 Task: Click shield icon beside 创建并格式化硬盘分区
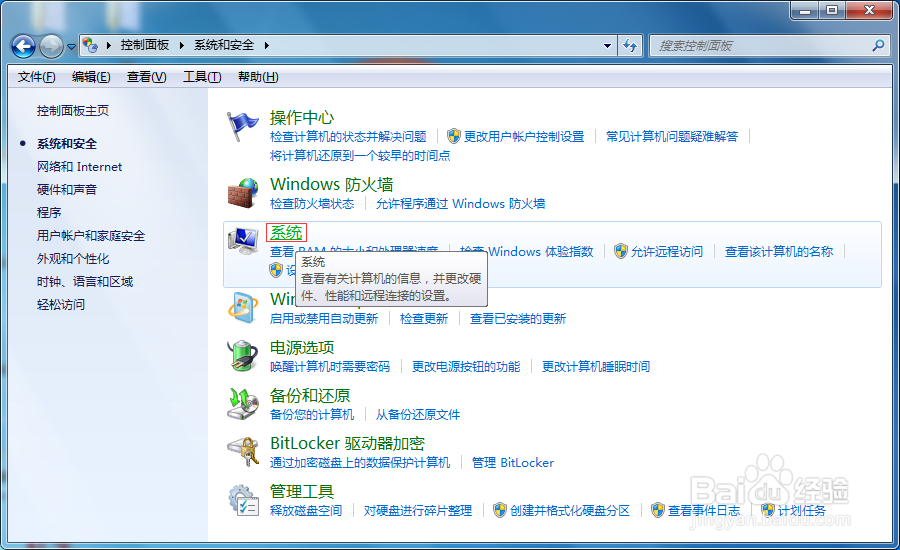500,510
